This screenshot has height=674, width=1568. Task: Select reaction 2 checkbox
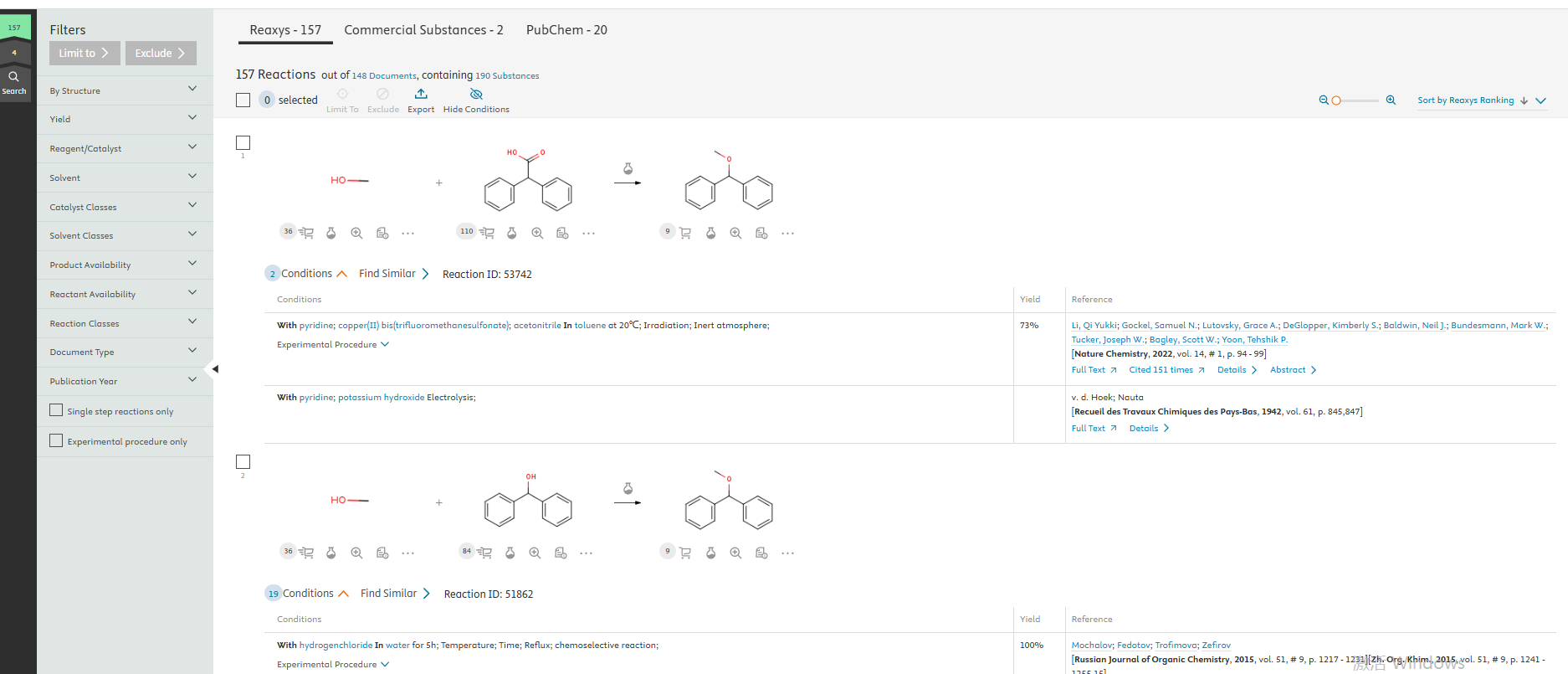(243, 461)
